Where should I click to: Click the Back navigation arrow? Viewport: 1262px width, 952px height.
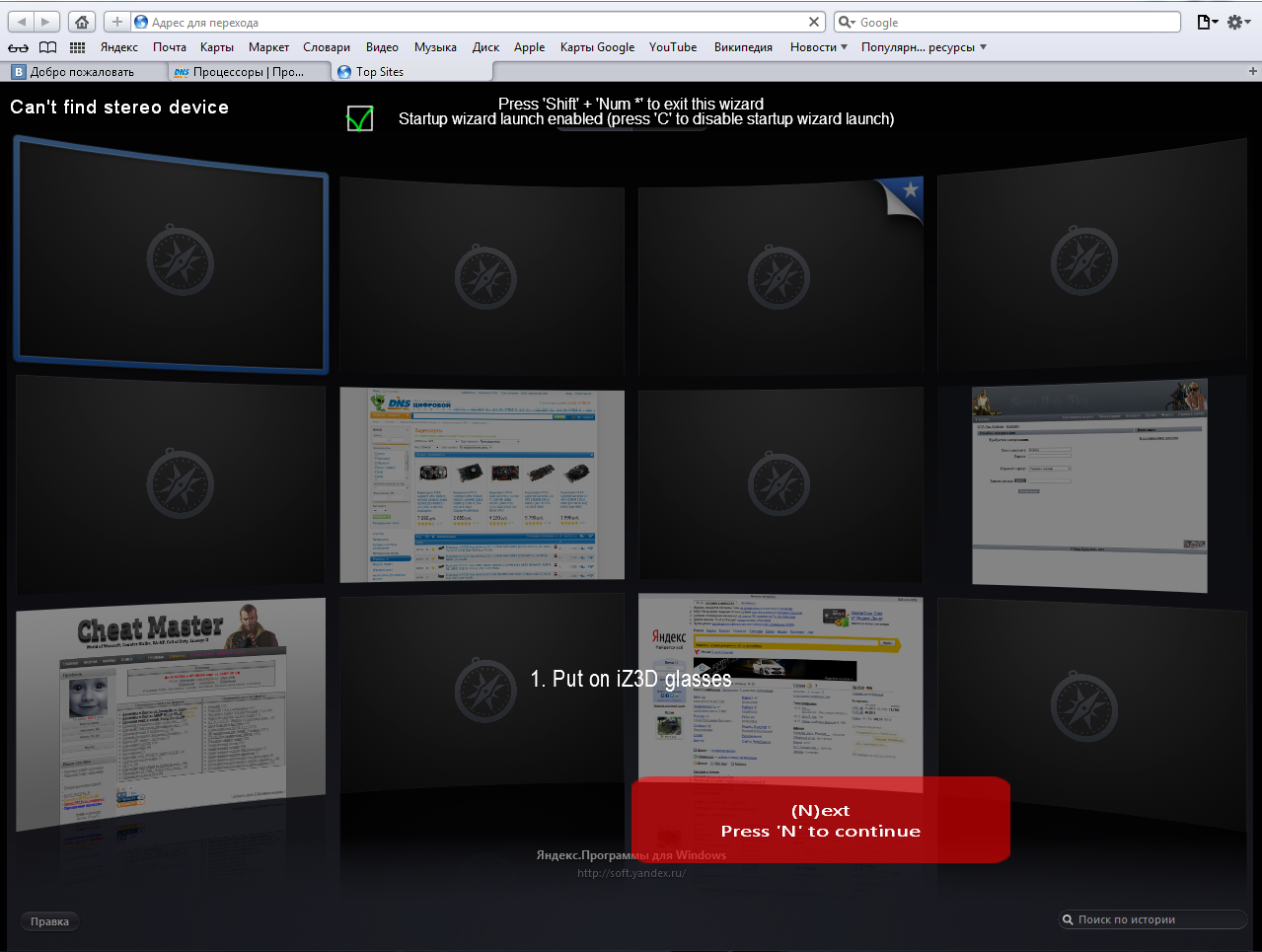click(x=22, y=22)
